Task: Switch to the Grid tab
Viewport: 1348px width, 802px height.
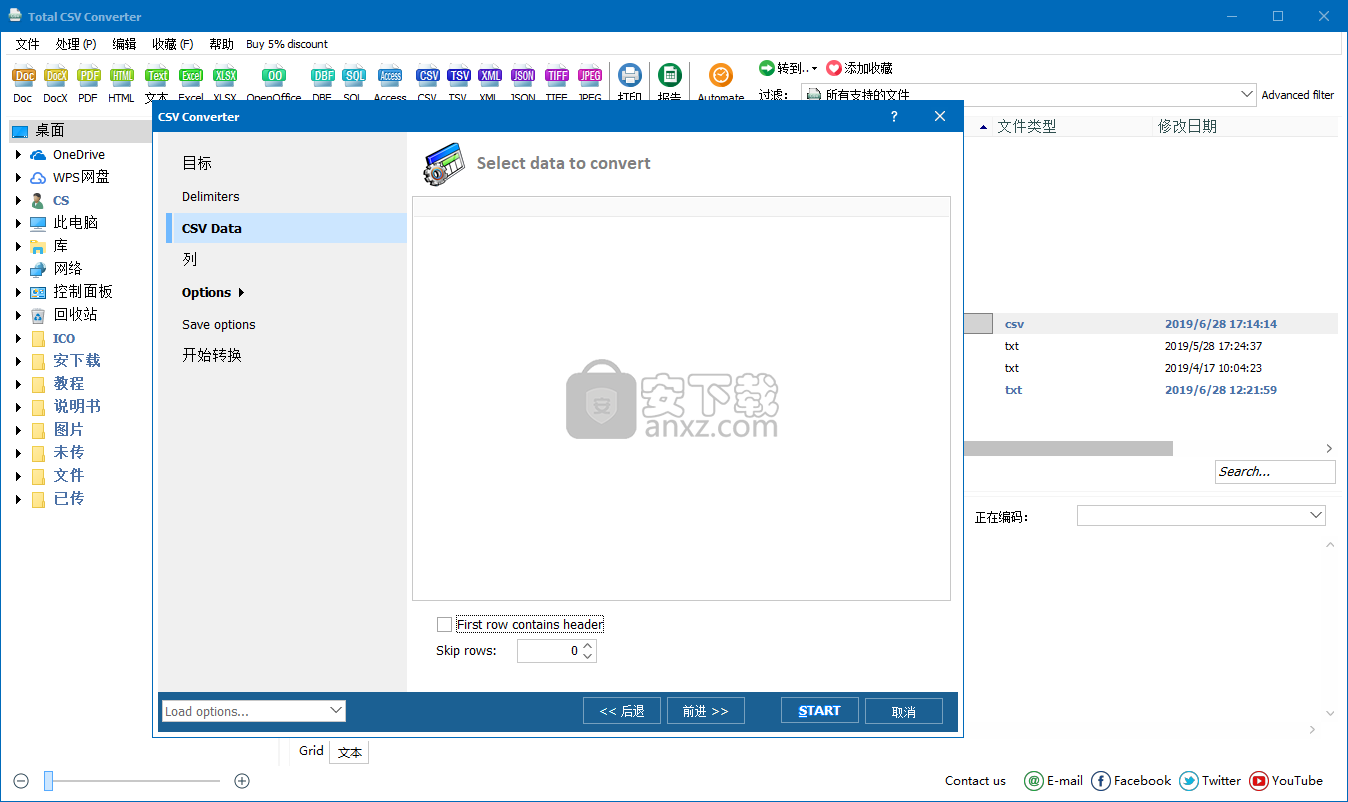Action: pos(311,751)
